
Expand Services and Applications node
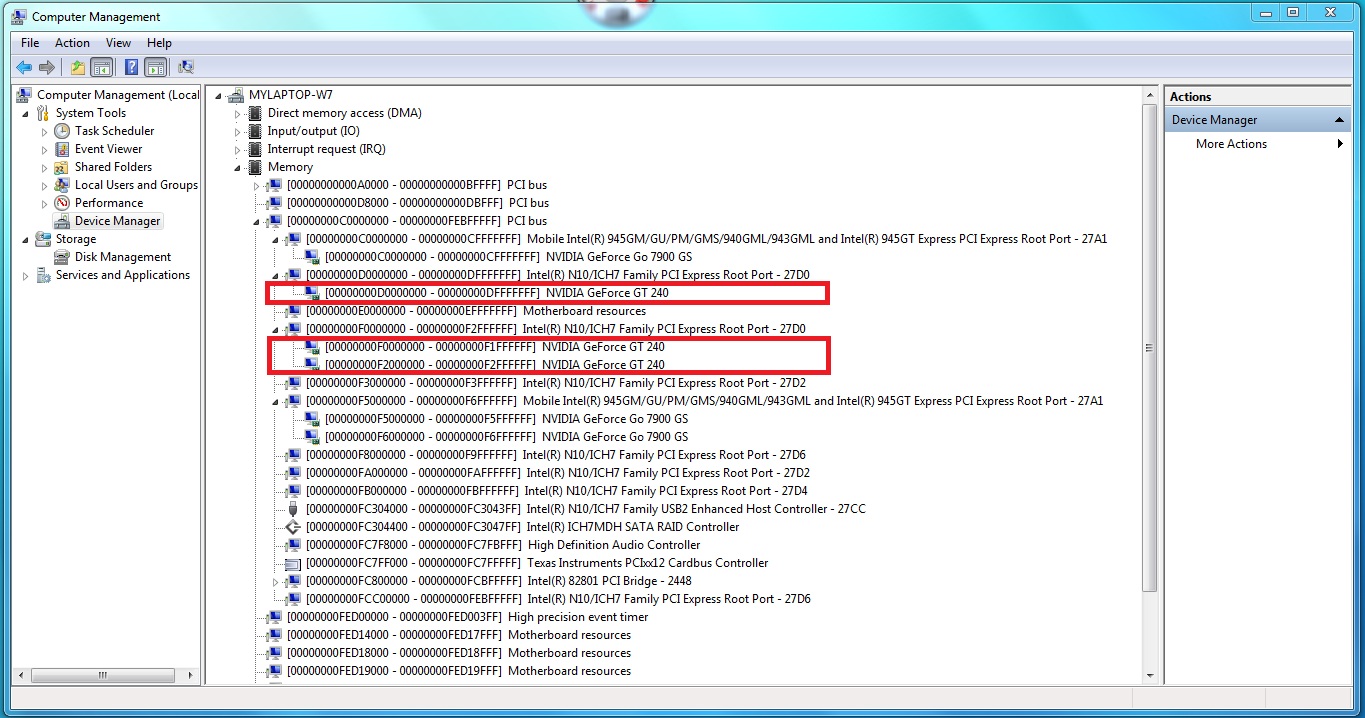pyautogui.click(x=26, y=275)
